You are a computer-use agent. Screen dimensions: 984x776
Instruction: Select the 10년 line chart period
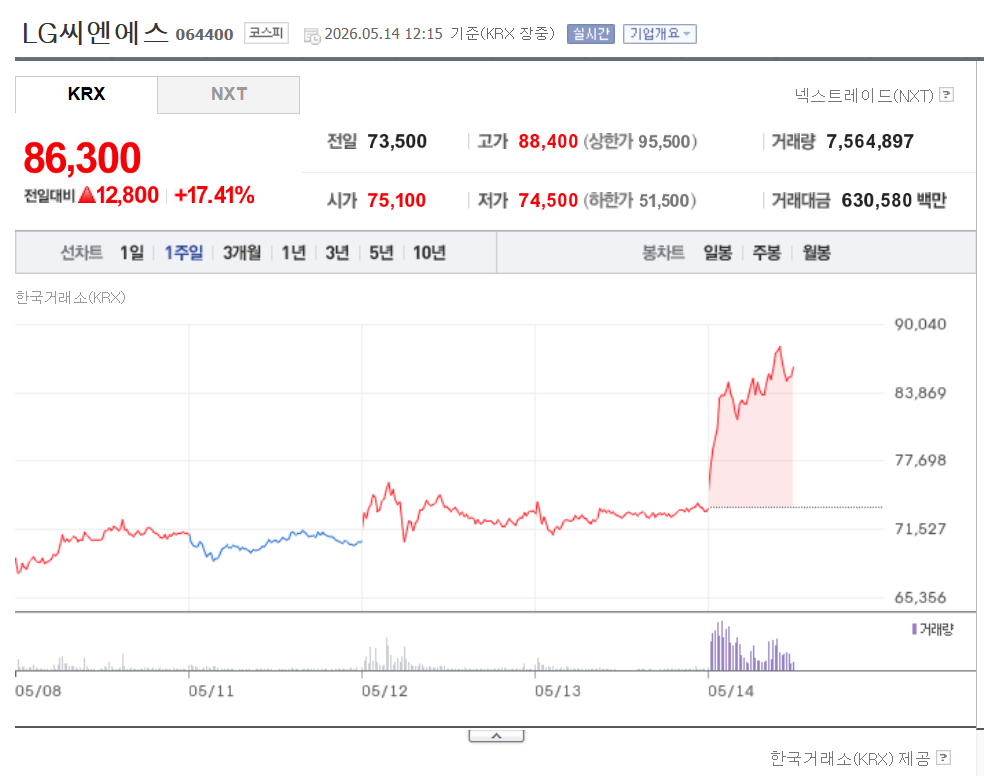click(x=429, y=253)
